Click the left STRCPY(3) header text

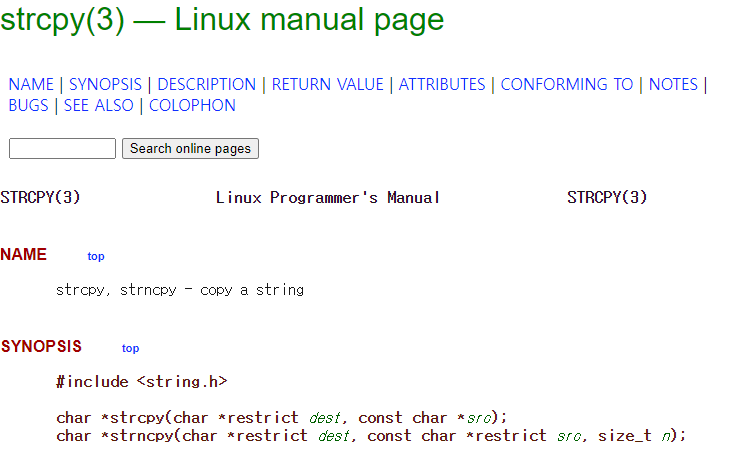click(41, 198)
